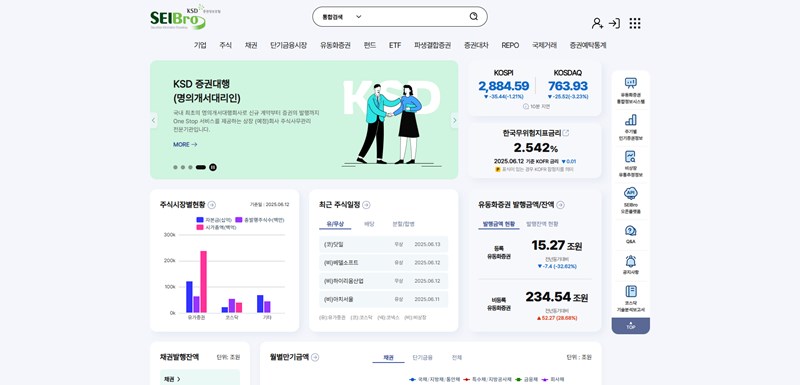Select the second banner slide dot
800x385 pixels.
(x=183, y=167)
